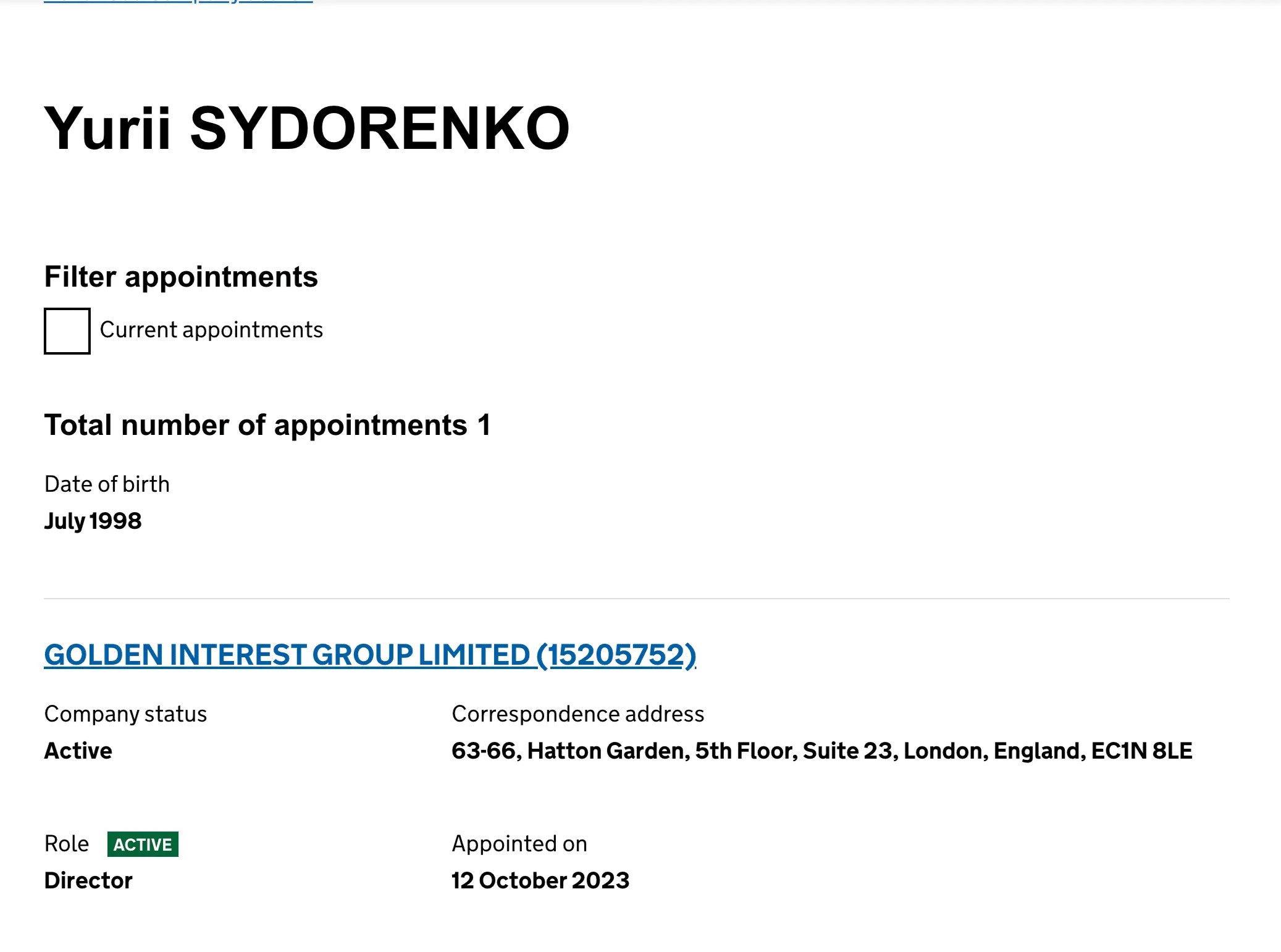Click the 'Director' role value
The image size is (1281, 952).
pyautogui.click(x=88, y=880)
